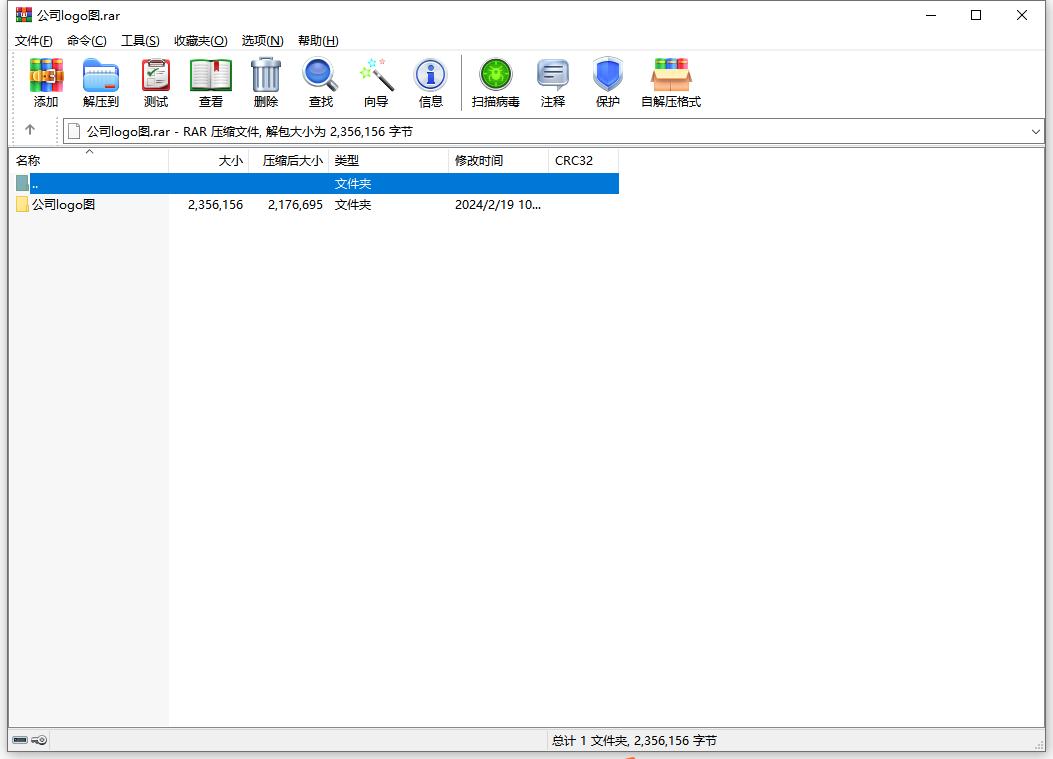Viewport: 1053px width, 759px height.
Task: Click the 删除 (Delete) trash icon
Action: pyautogui.click(x=265, y=77)
